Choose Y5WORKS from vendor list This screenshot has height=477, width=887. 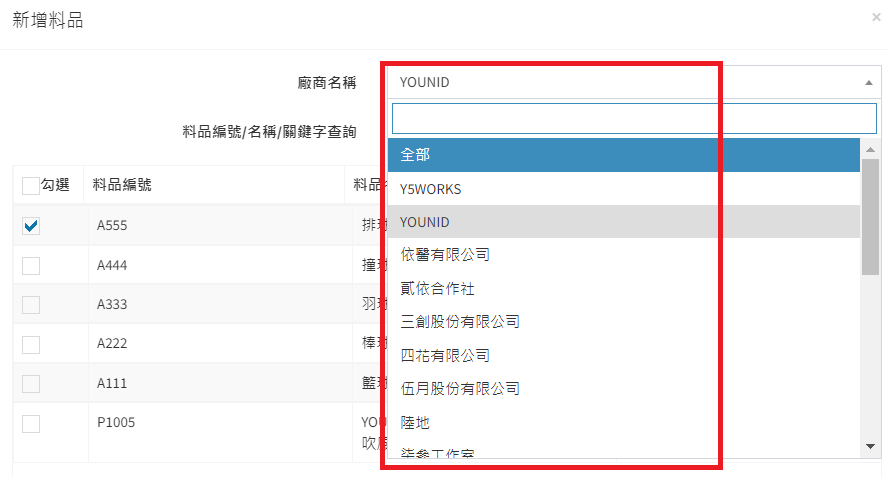coord(624,188)
